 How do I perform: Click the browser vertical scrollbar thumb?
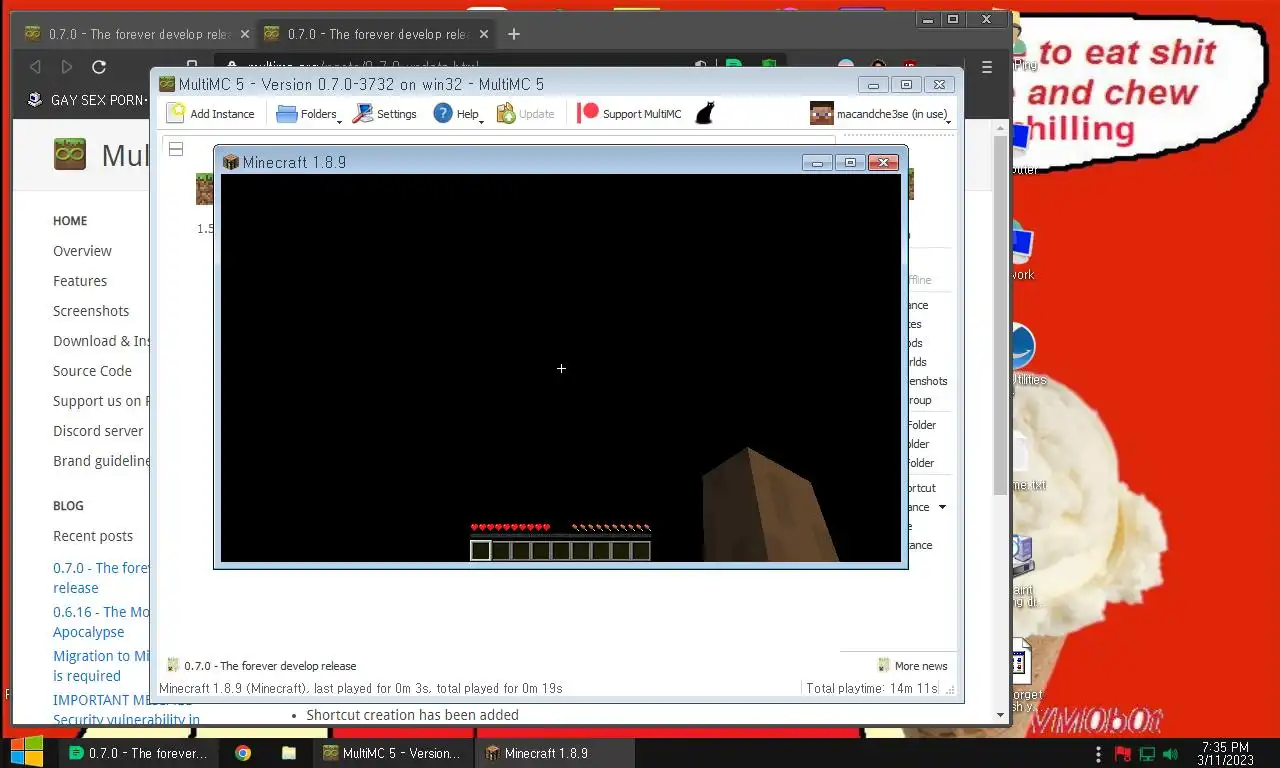click(1001, 315)
